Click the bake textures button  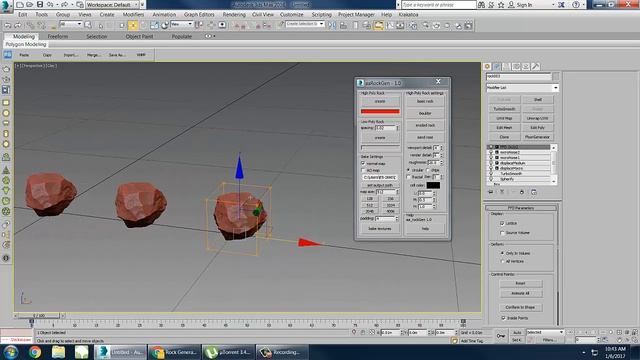pos(380,229)
